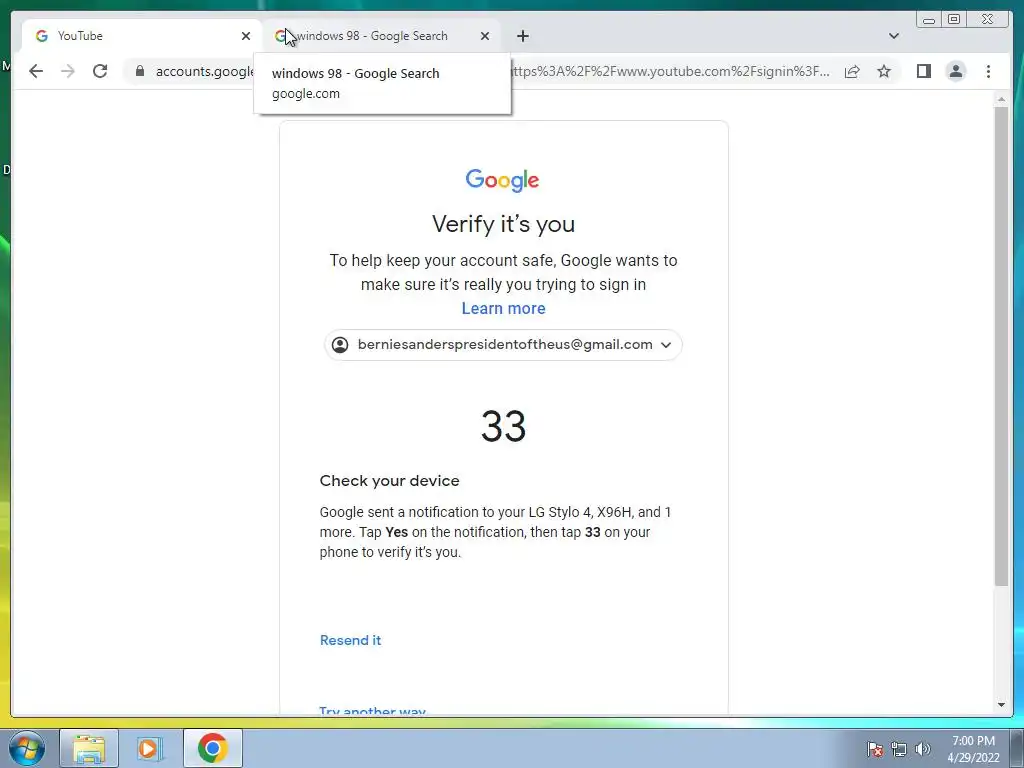This screenshot has width=1024, height=768.
Task: Open the Chrome three-dot menu
Action: (988, 71)
